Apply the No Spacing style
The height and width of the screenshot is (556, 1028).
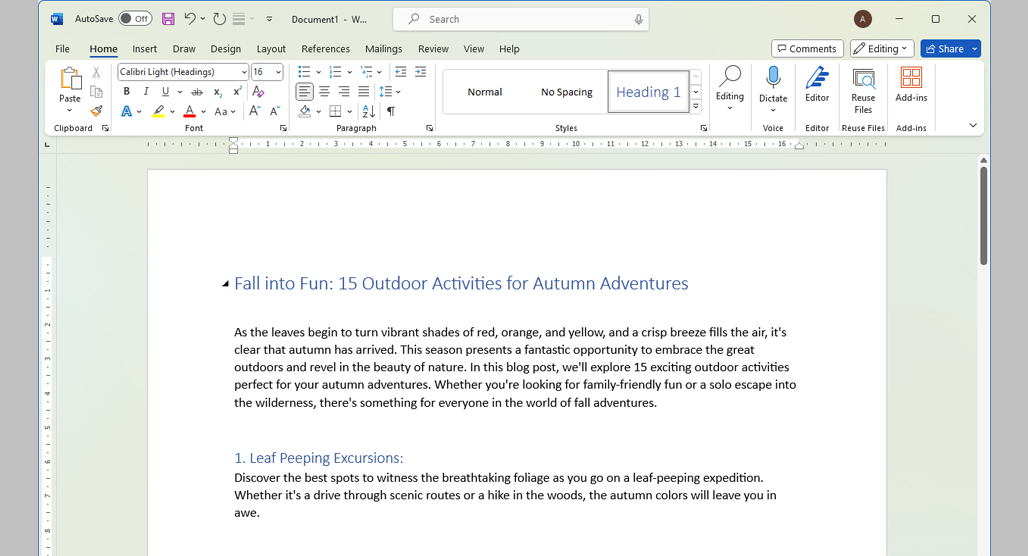click(566, 92)
